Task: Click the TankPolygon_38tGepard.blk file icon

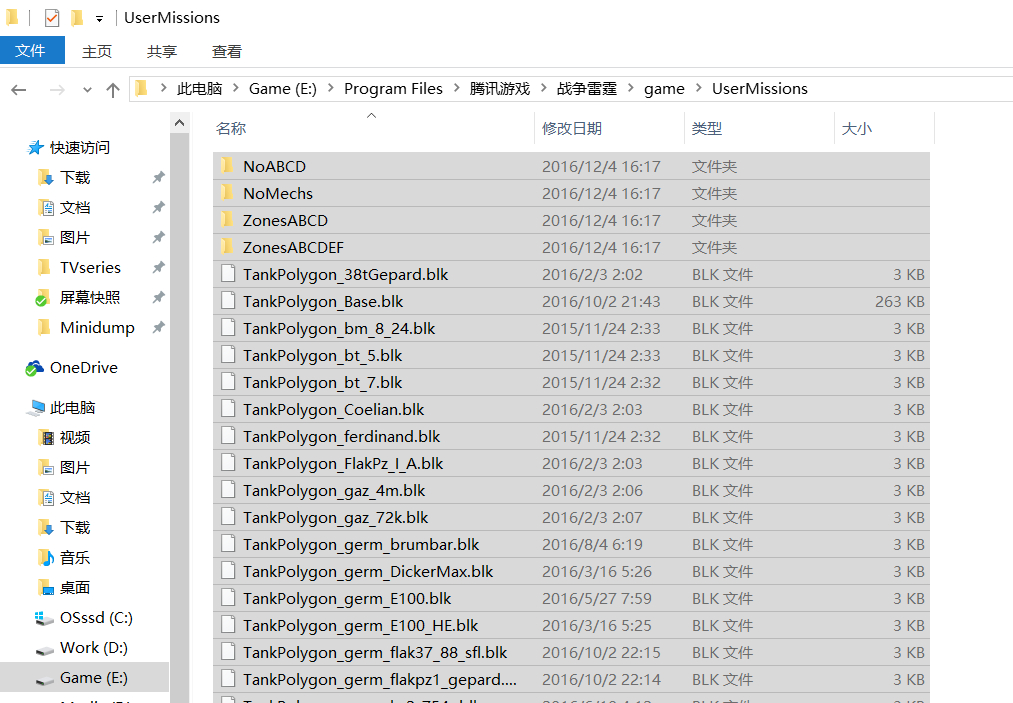Action: click(227, 274)
